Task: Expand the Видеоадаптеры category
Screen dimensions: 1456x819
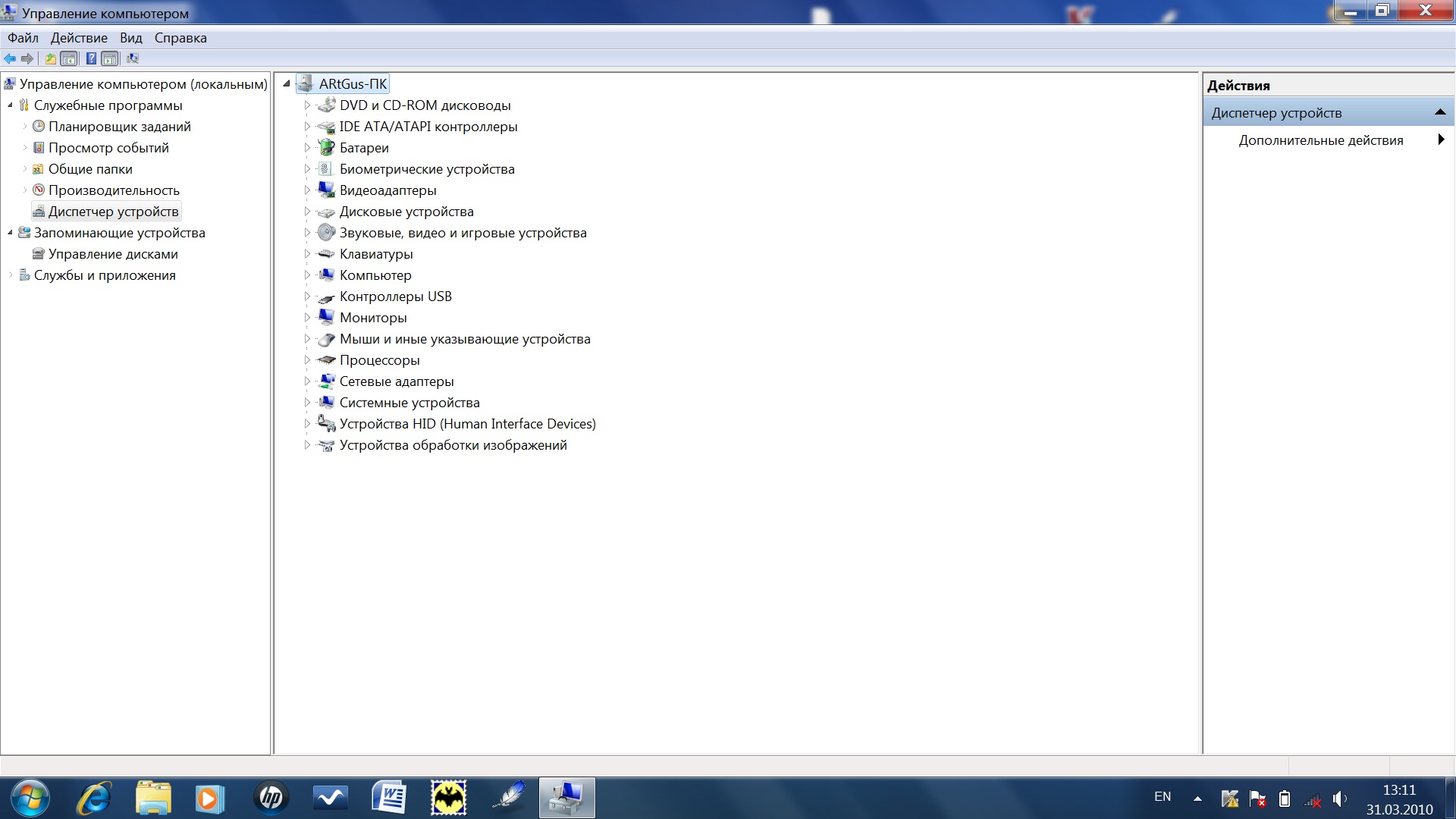Action: tap(307, 190)
